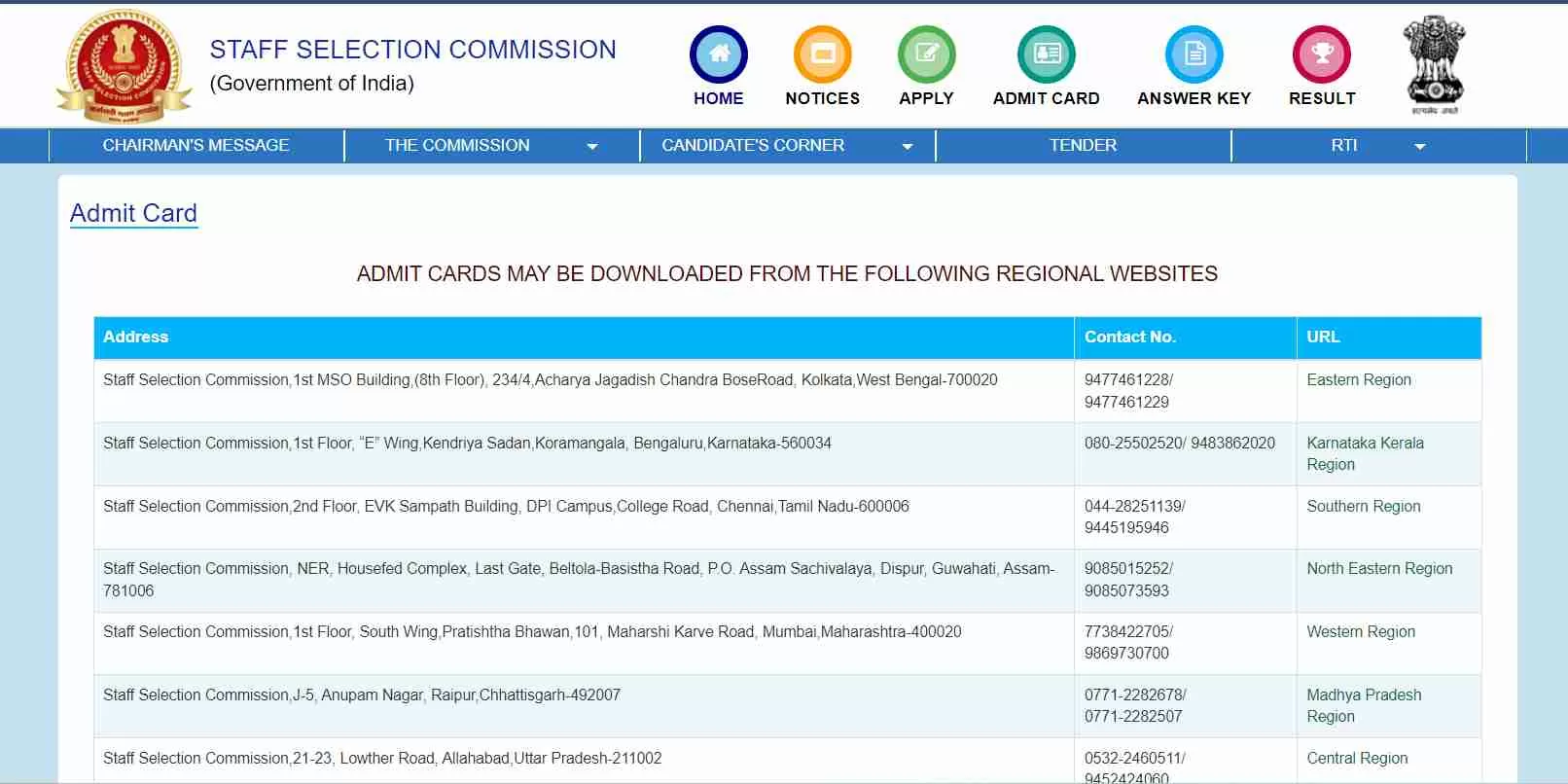Image resolution: width=1568 pixels, height=784 pixels.
Task: Click the URL column header
Action: pos(1389,338)
